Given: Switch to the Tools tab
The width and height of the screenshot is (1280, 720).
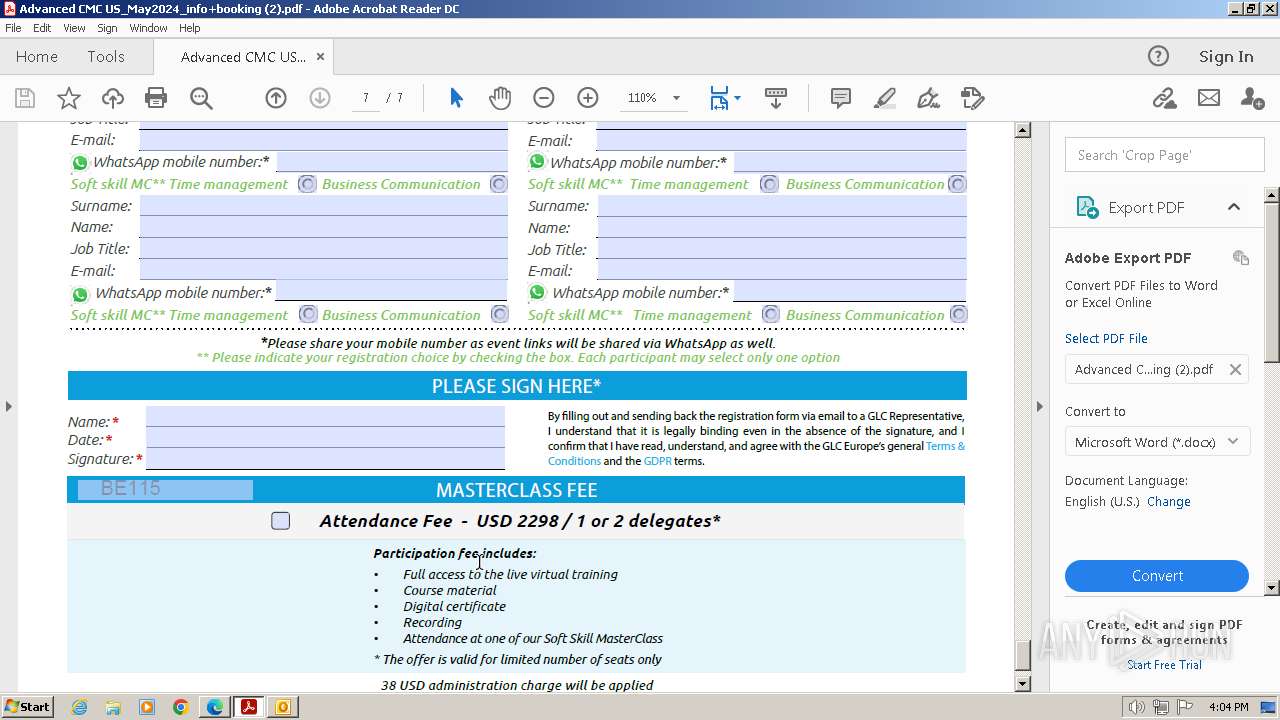Looking at the screenshot, I should 106,57.
